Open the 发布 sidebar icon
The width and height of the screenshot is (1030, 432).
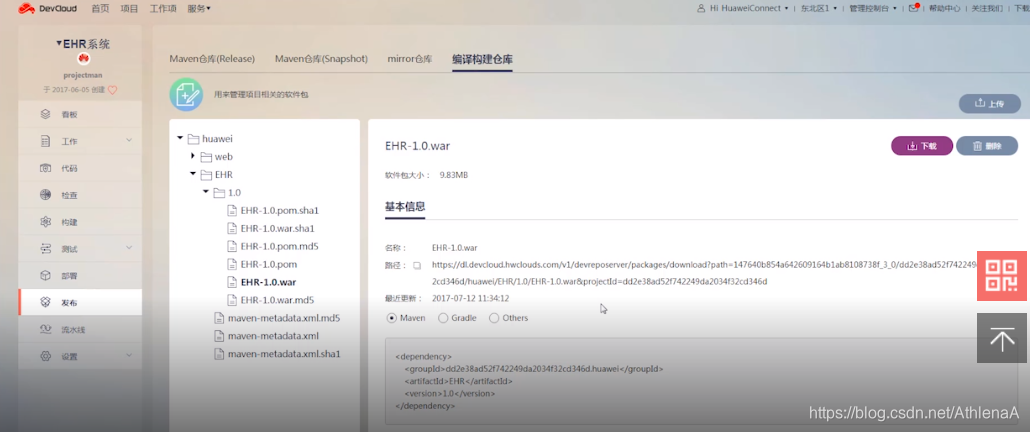point(45,303)
